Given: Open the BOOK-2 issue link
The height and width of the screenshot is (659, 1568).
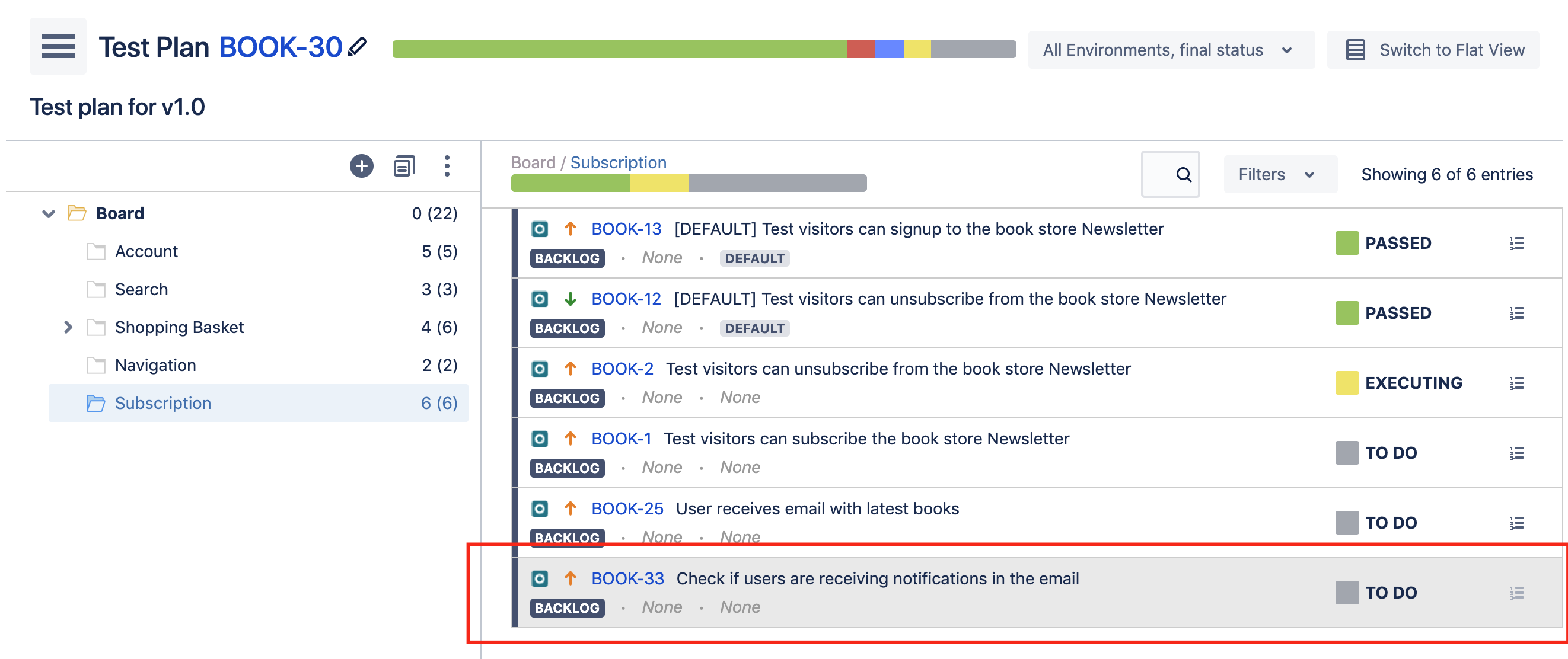Looking at the screenshot, I should (x=622, y=369).
